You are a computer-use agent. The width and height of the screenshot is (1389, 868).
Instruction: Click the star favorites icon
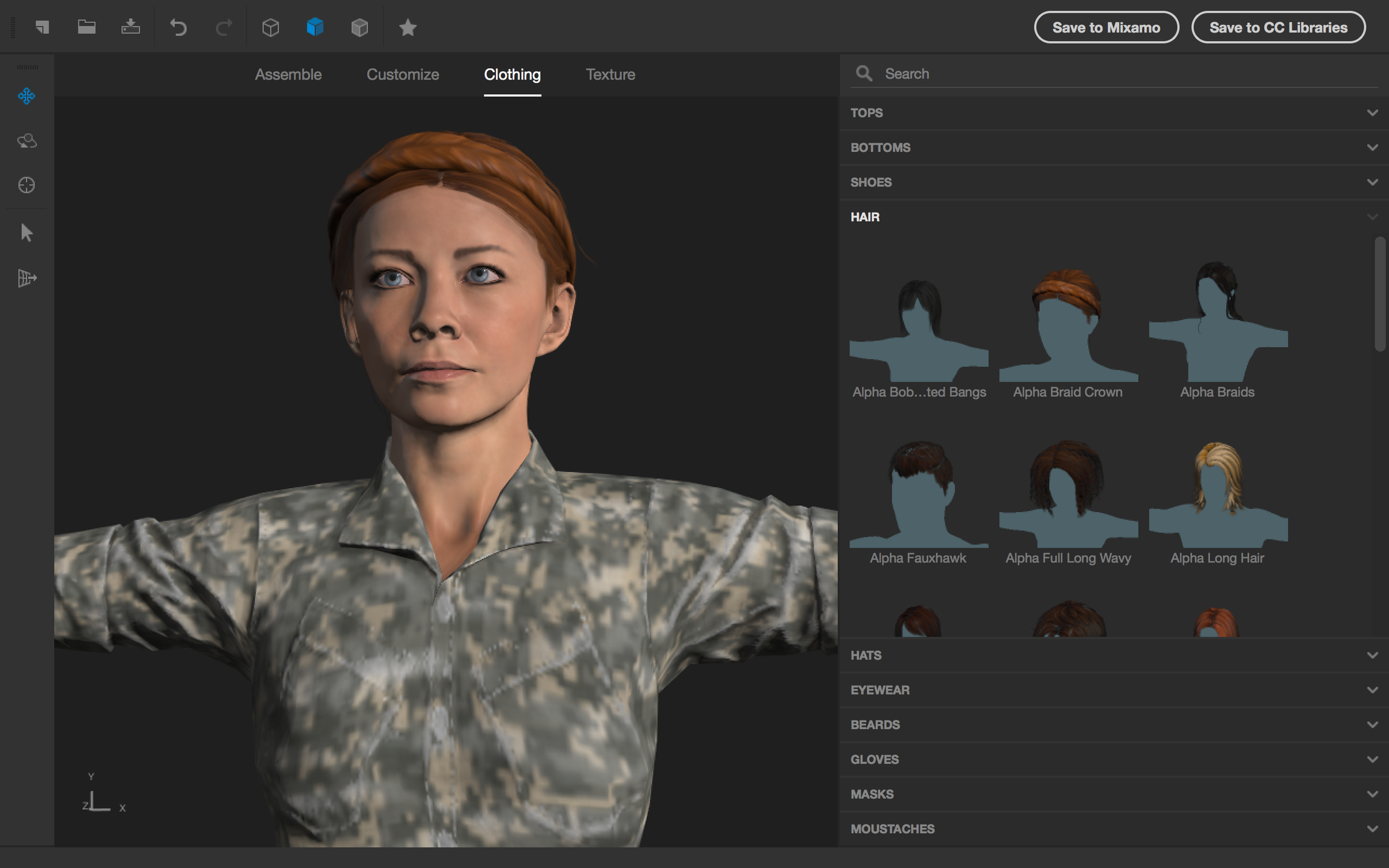click(408, 27)
